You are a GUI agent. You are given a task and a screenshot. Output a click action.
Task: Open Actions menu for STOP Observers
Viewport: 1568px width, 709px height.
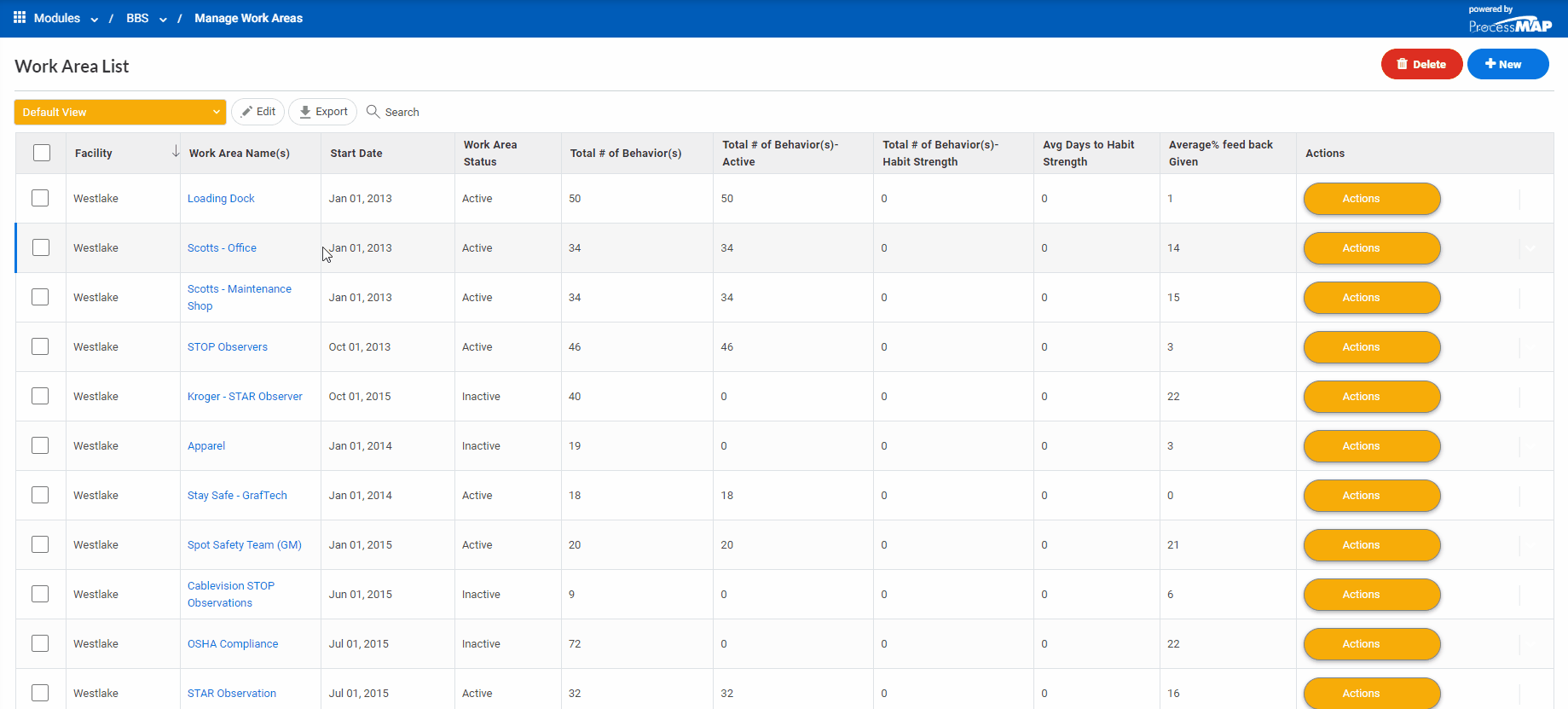1372,347
